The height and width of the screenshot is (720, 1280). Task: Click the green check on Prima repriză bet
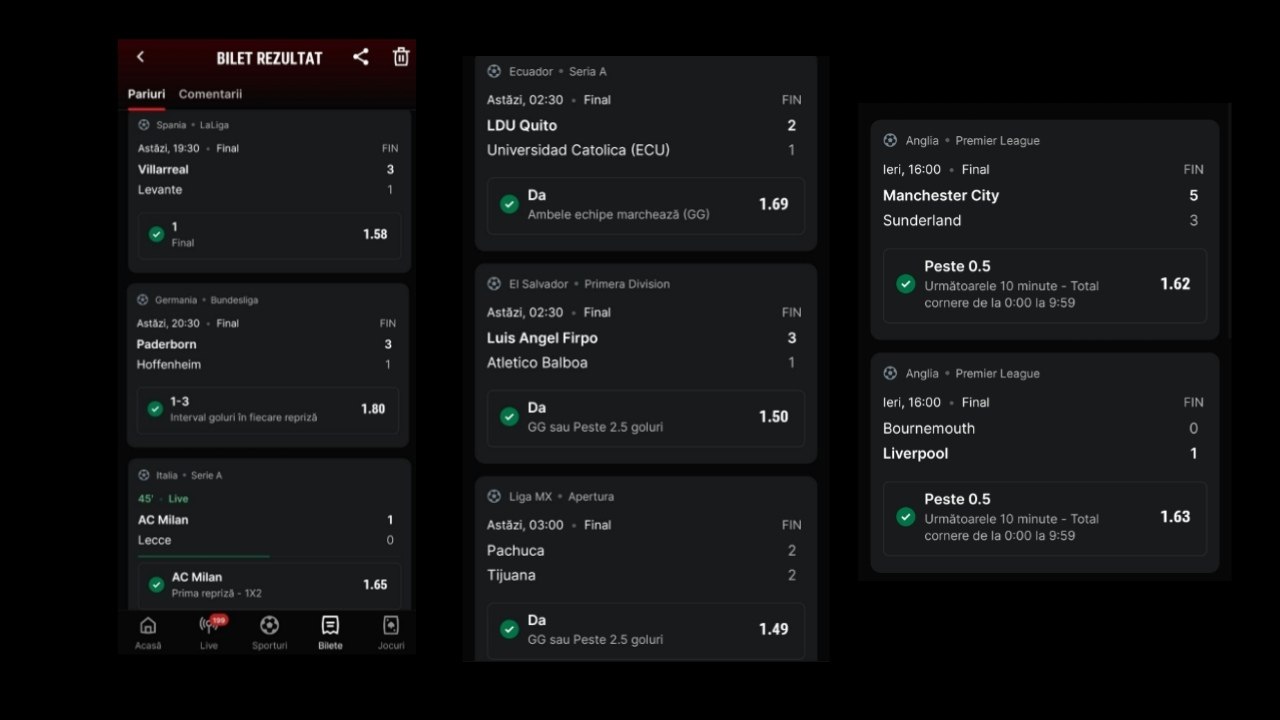[x=156, y=584]
